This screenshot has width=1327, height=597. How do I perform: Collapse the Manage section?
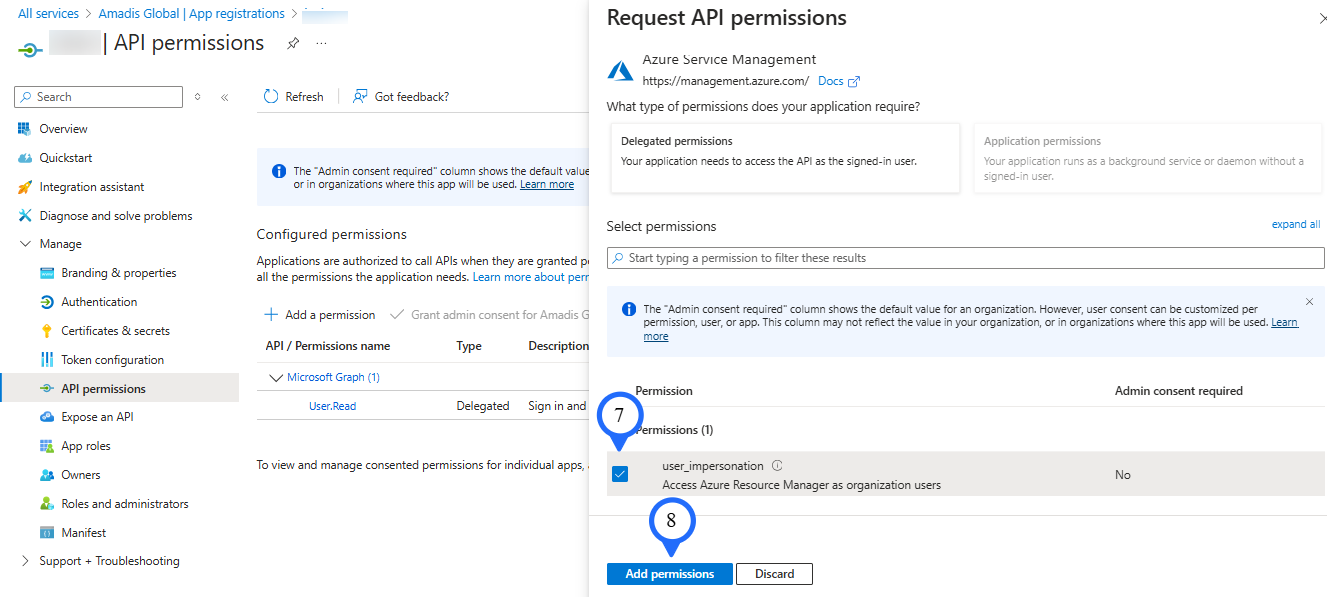pos(25,244)
